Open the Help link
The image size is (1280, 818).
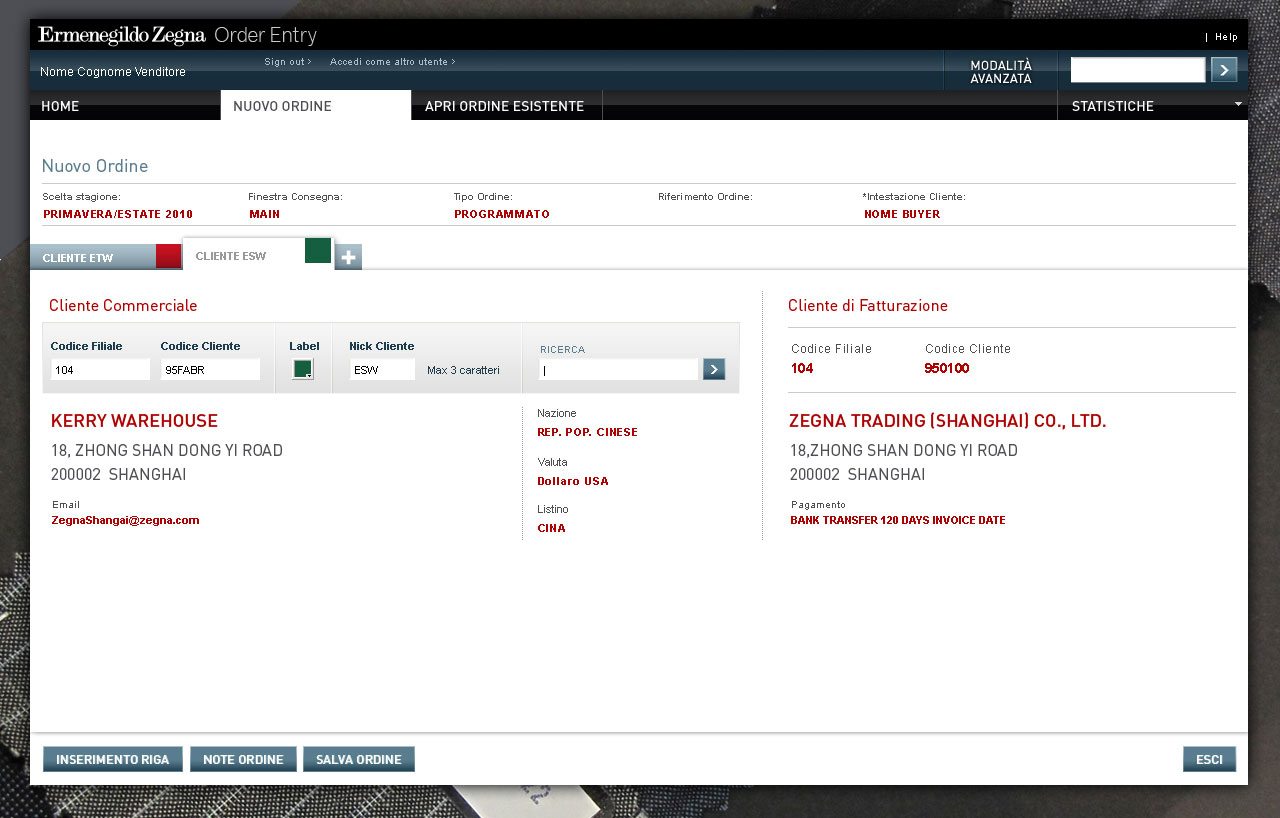coord(1226,37)
